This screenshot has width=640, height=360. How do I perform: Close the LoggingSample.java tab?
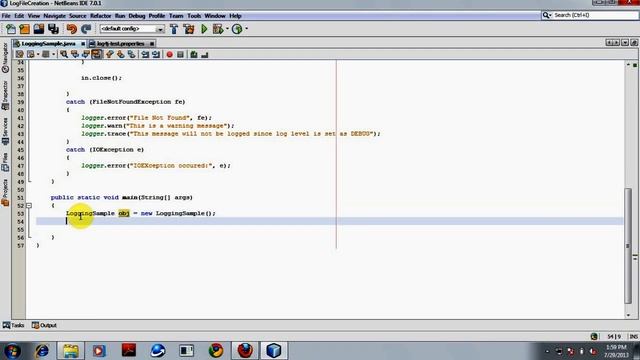(83, 44)
